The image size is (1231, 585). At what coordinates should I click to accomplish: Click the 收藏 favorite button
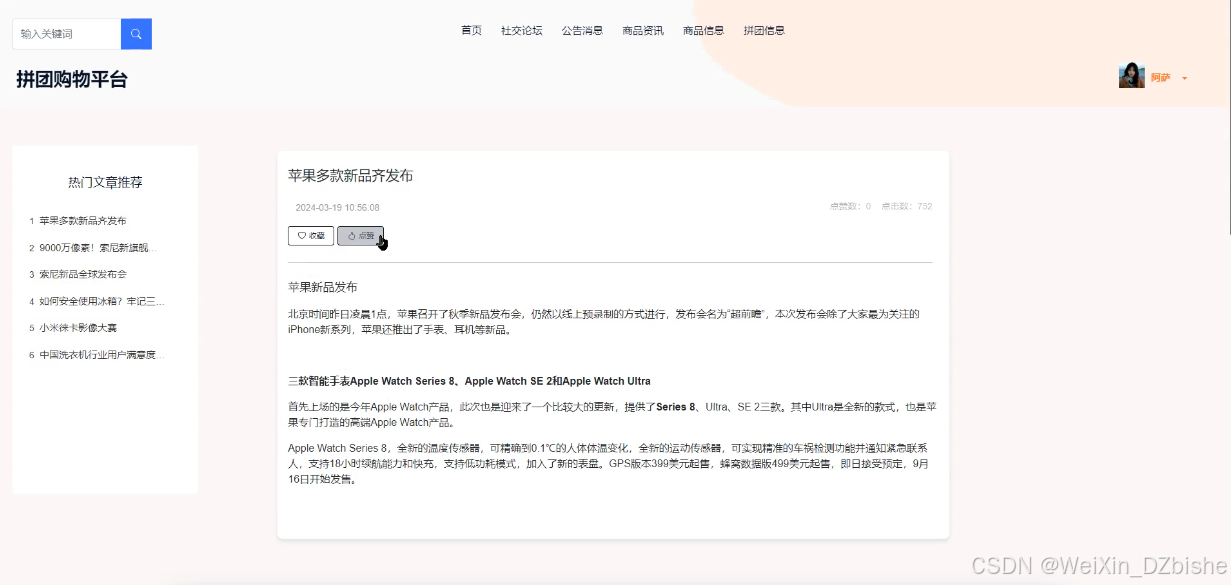[x=311, y=236]
